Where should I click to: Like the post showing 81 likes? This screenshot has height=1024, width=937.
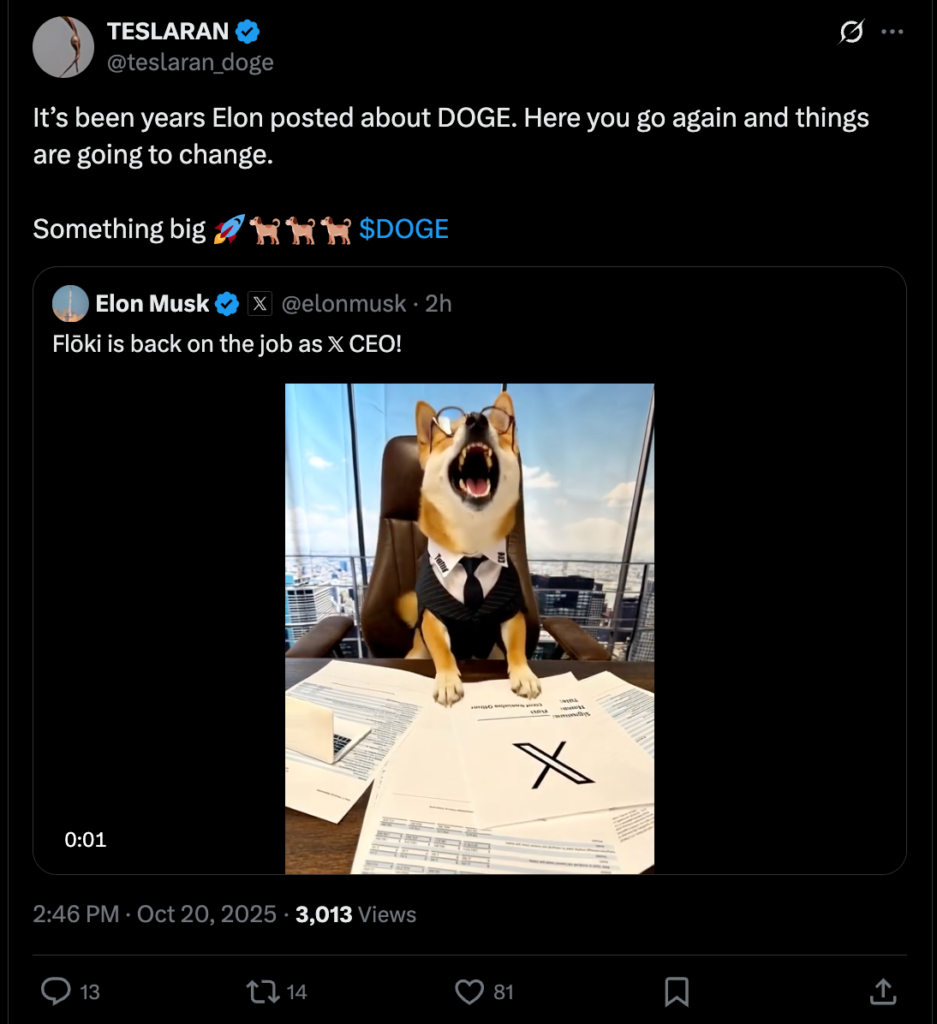point(468,991)
